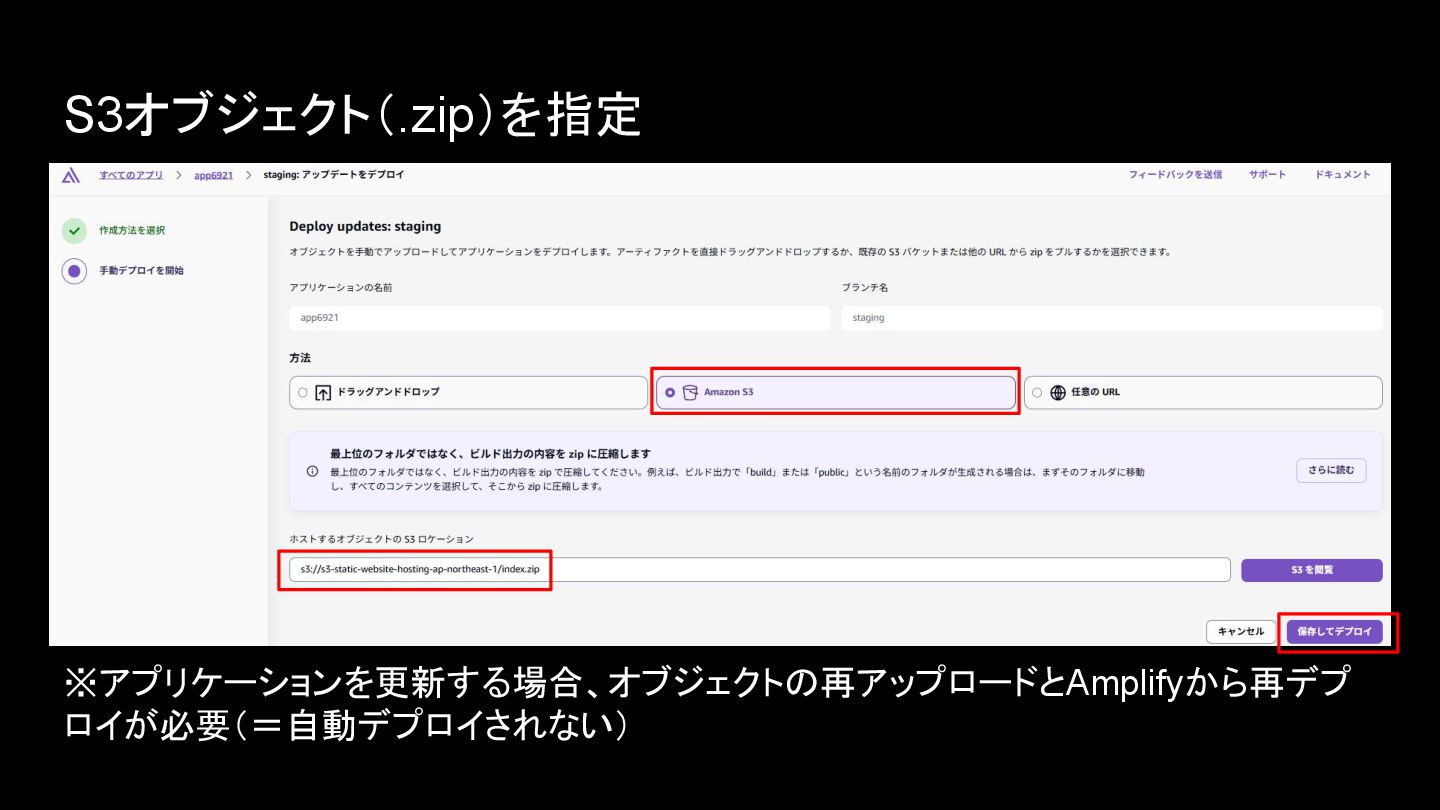
Task: Select the 任意の URL radio button
Action: click(x=1037, y=393)
